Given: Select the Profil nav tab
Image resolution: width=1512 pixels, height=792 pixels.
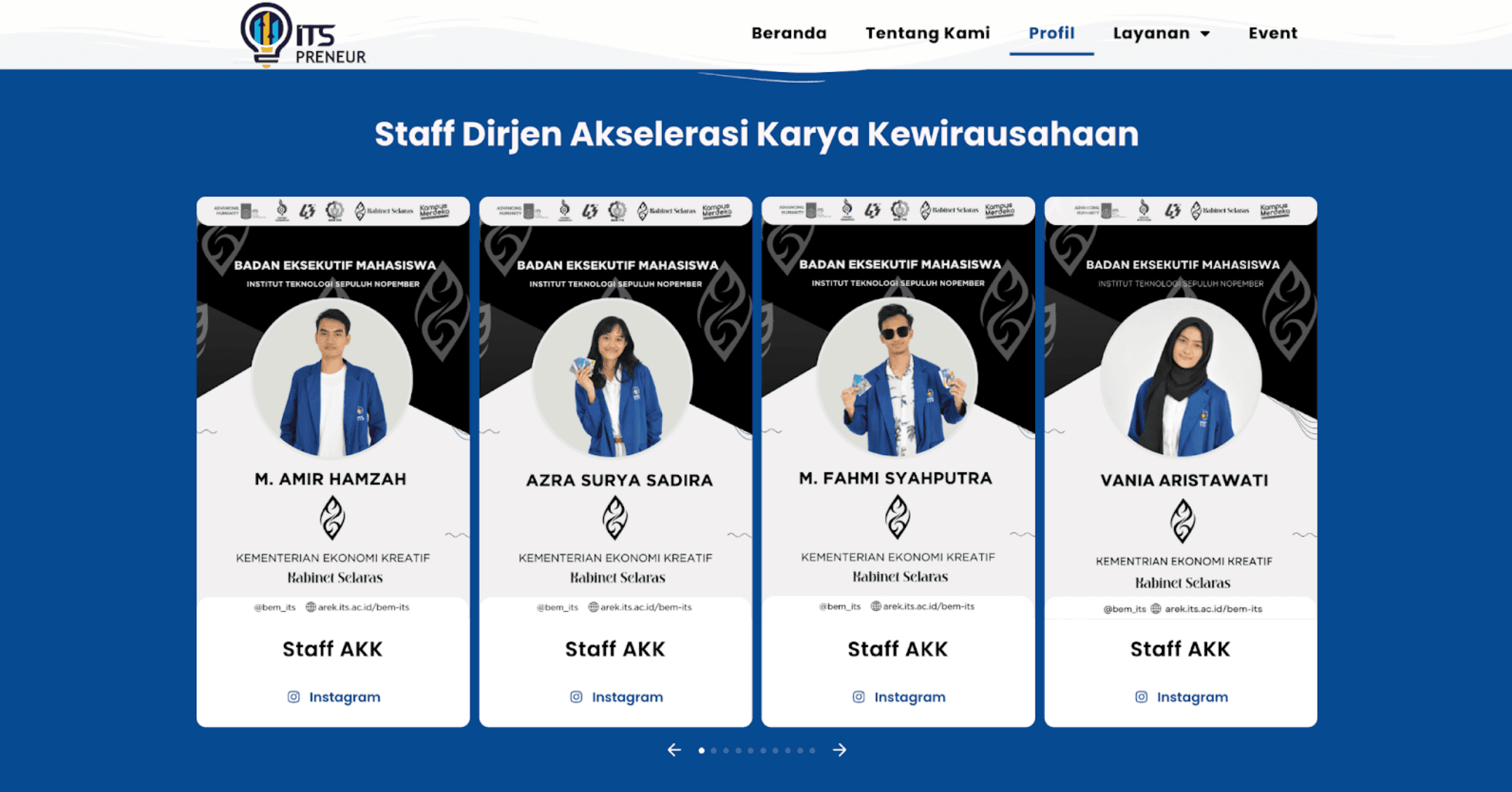Looking at the screenshot, I should click(x=1051, y=33).
